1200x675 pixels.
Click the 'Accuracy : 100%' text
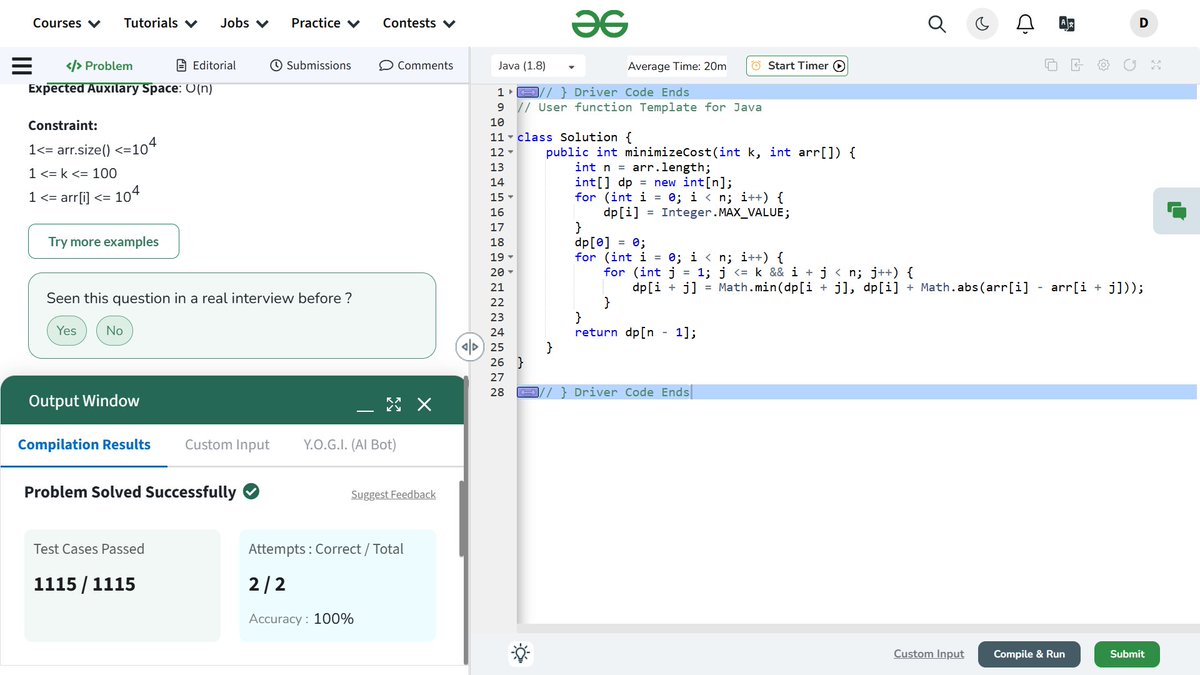tap(301, 619)
